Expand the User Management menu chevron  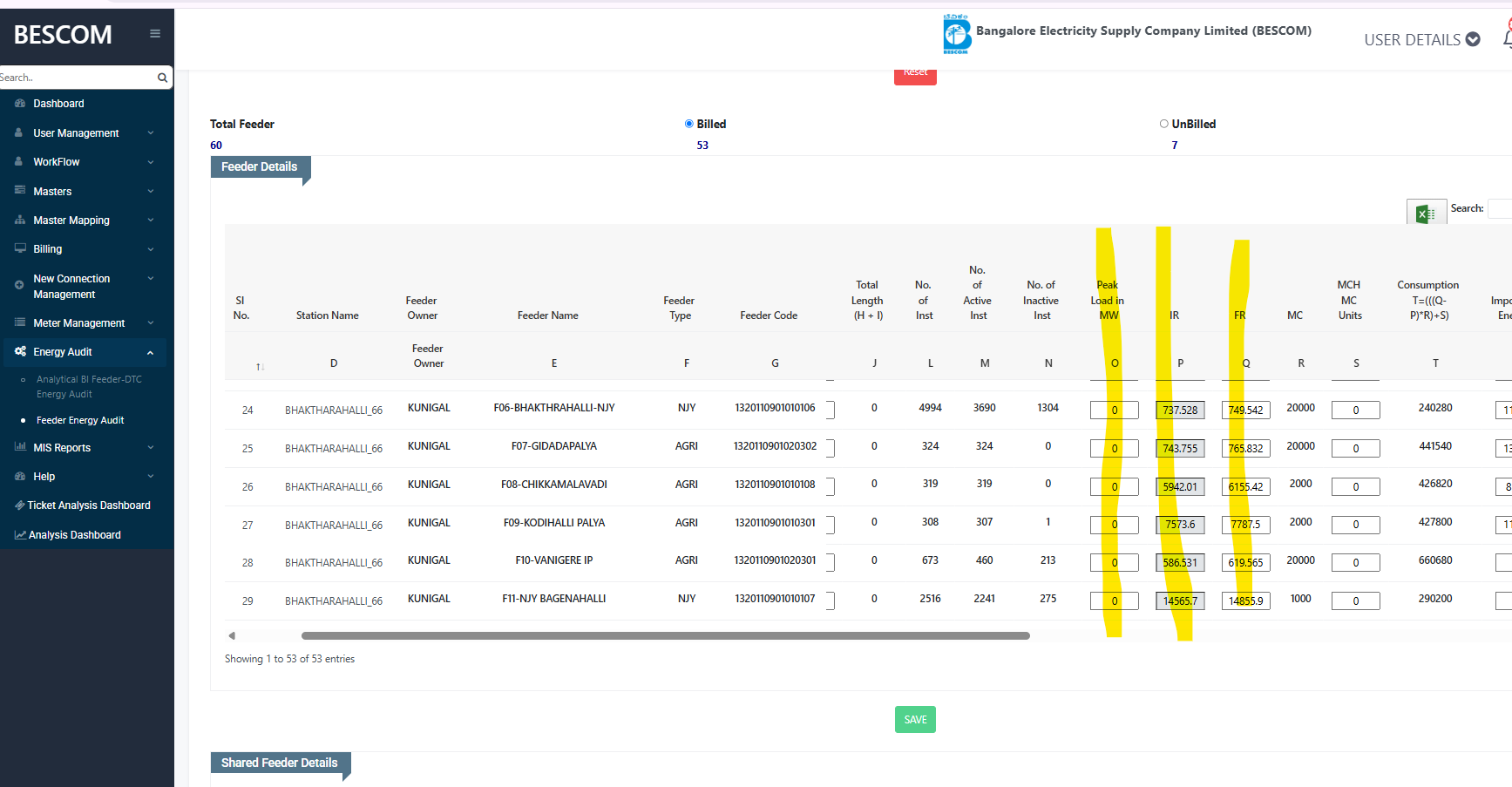tap(151, 132)
